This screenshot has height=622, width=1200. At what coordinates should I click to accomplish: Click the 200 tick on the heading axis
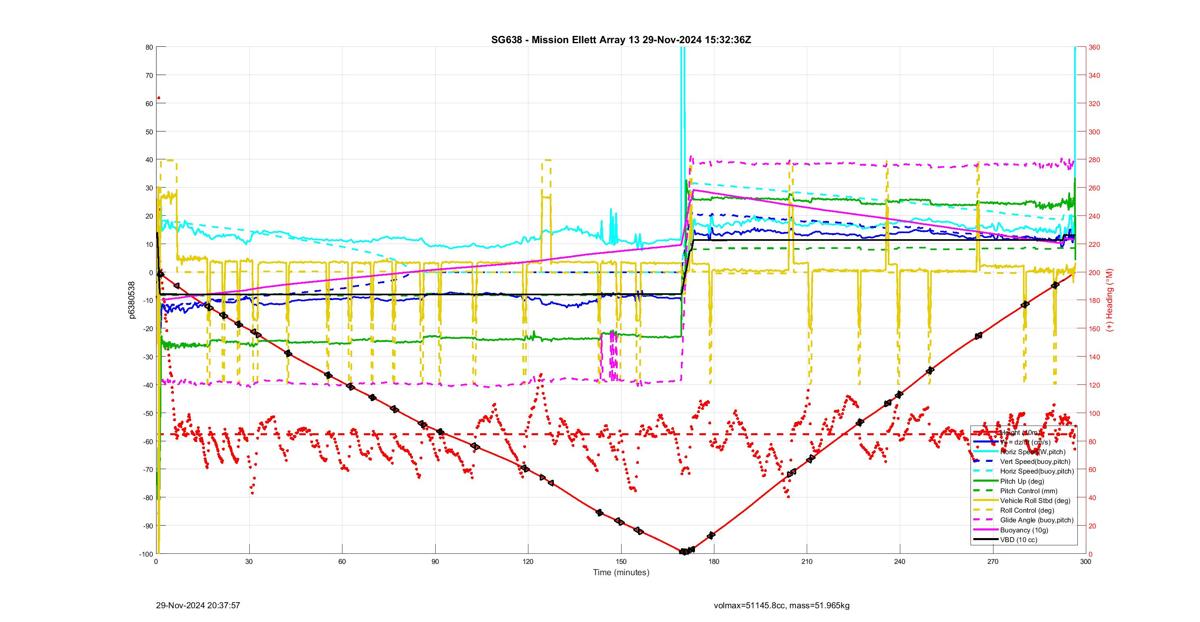[1095, 272]
